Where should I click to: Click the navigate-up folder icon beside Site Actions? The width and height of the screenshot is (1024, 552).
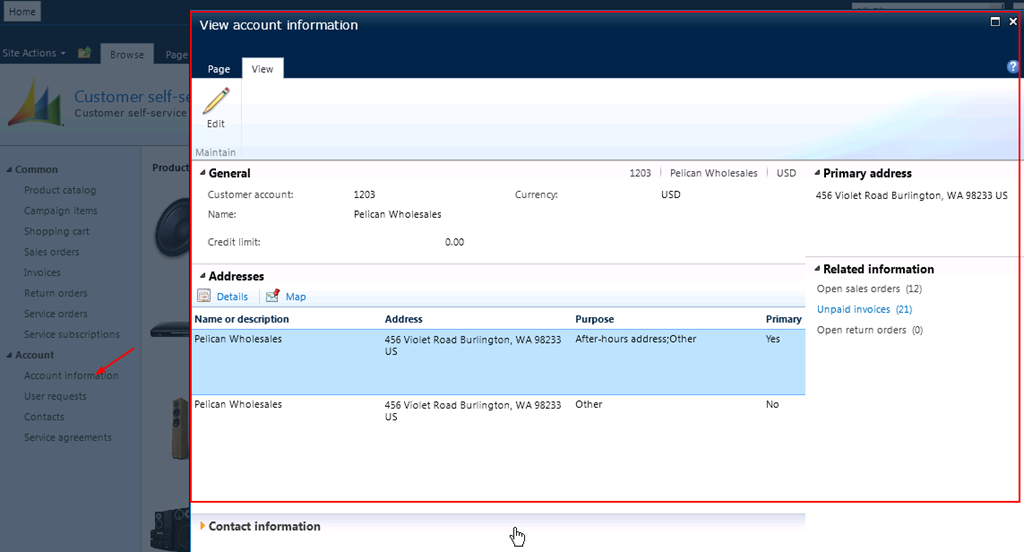(x=85, y=53)
